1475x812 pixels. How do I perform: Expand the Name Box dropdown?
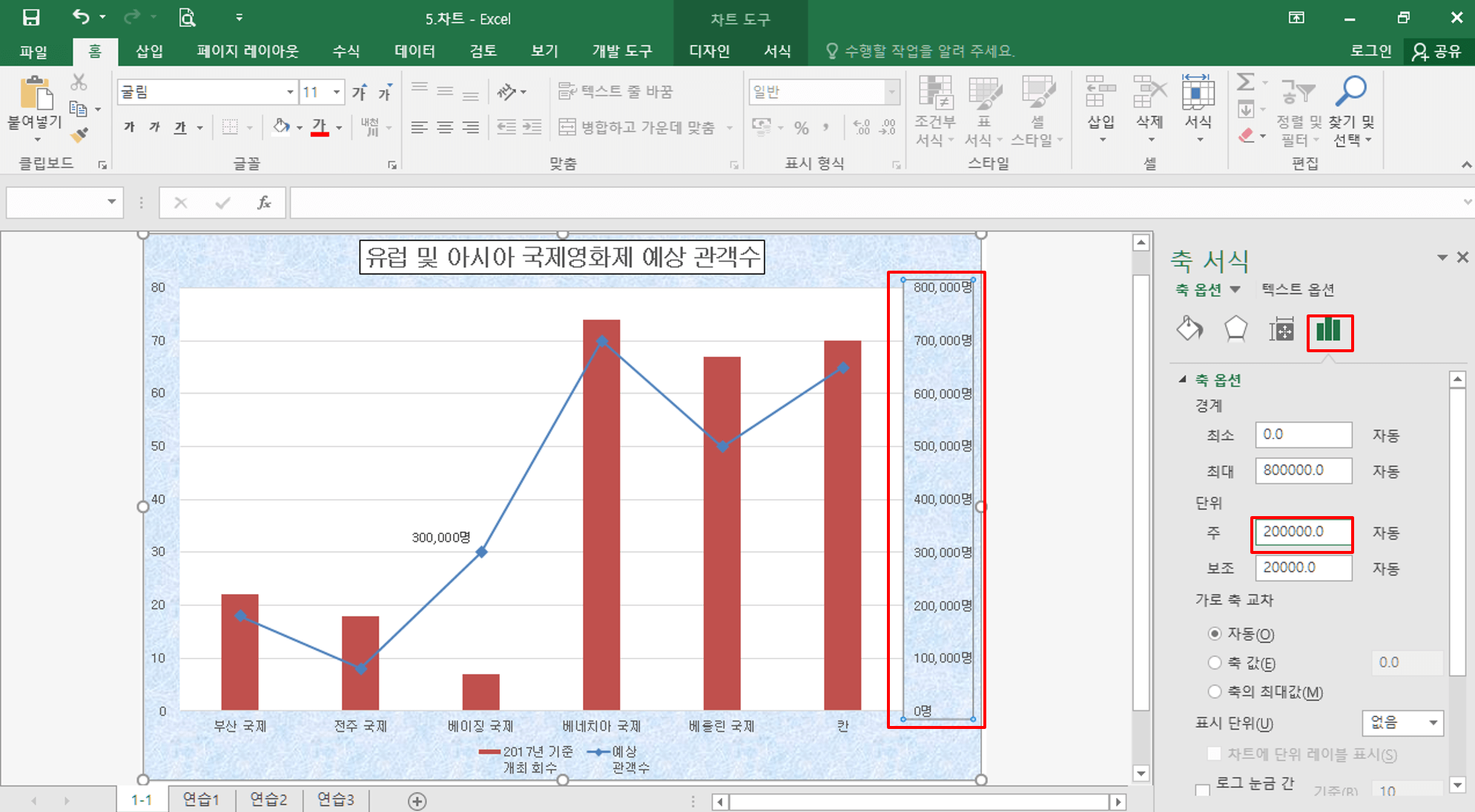(x=111, y=202)
